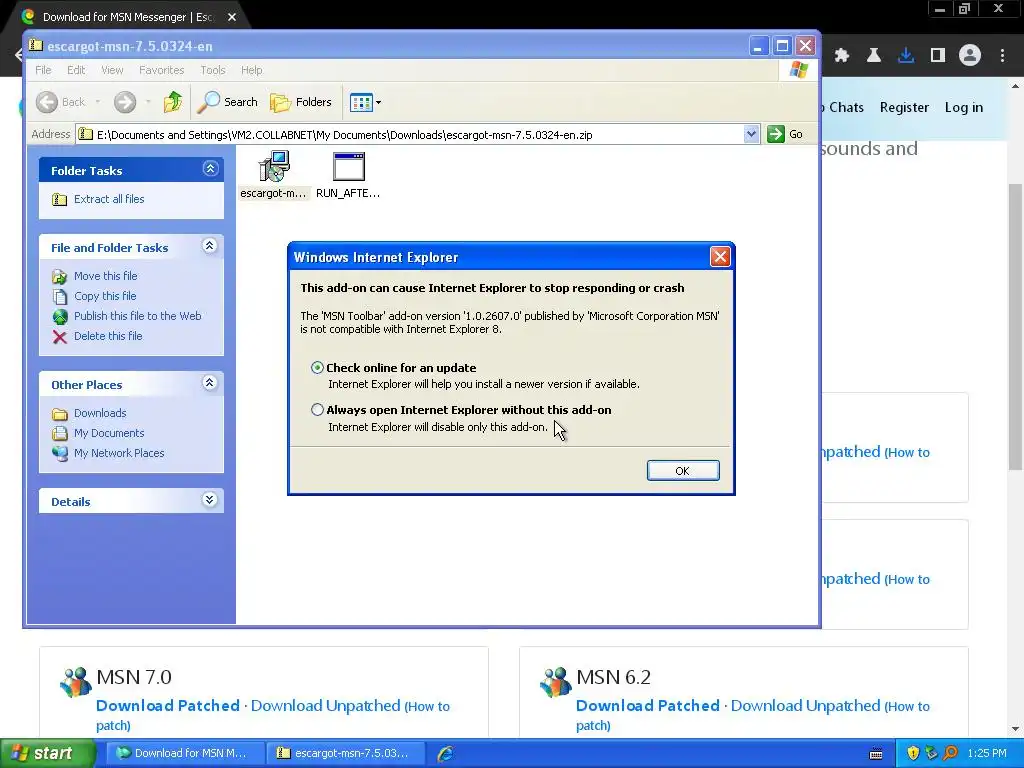Image resolution: width=1024 pixels, height=768 pixels.
Task: Click Publish this file to the Web
Action: pos(138,316)
